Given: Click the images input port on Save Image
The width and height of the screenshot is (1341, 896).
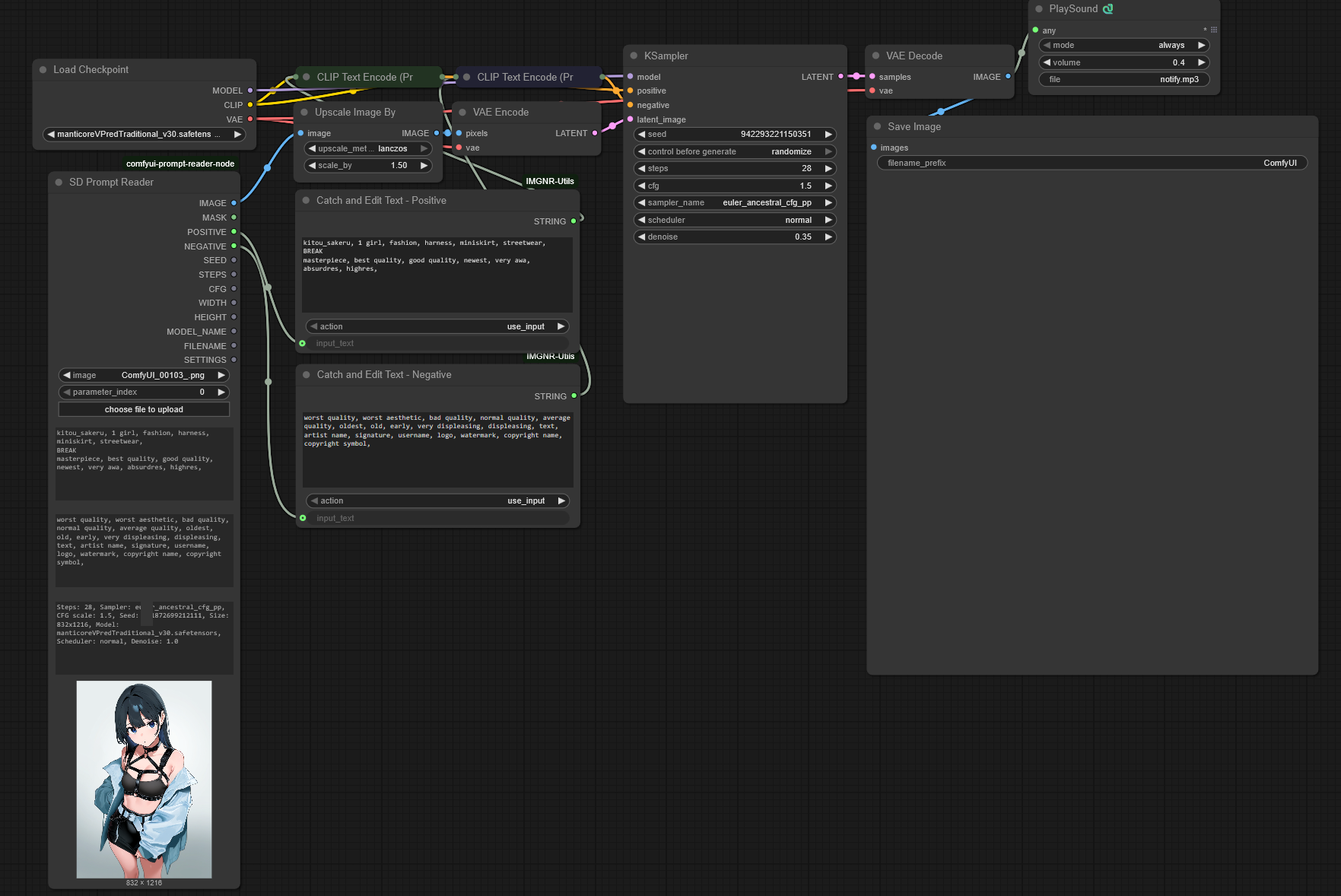Looking at the screenshot, I should [874, 148].
